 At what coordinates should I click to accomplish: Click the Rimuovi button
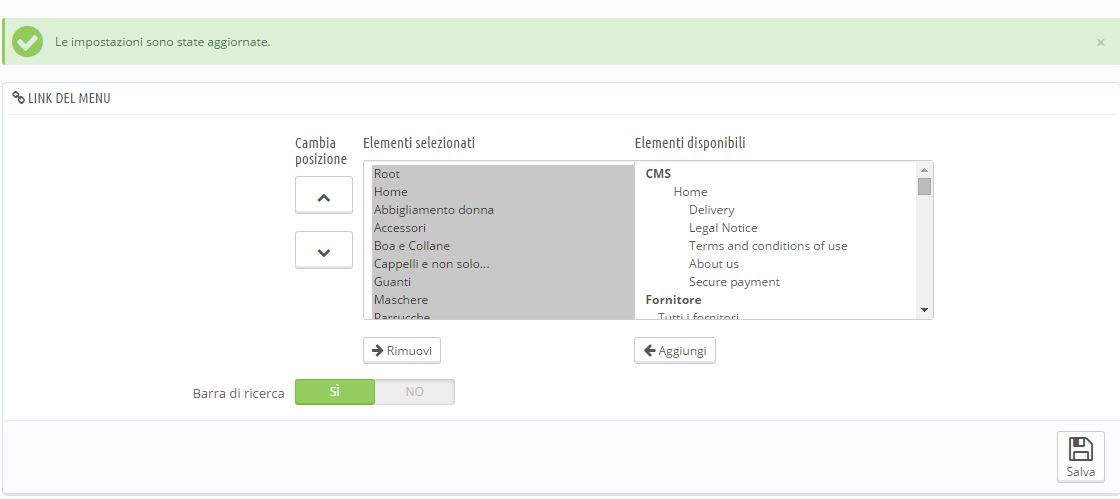click(x=401, y=350)
